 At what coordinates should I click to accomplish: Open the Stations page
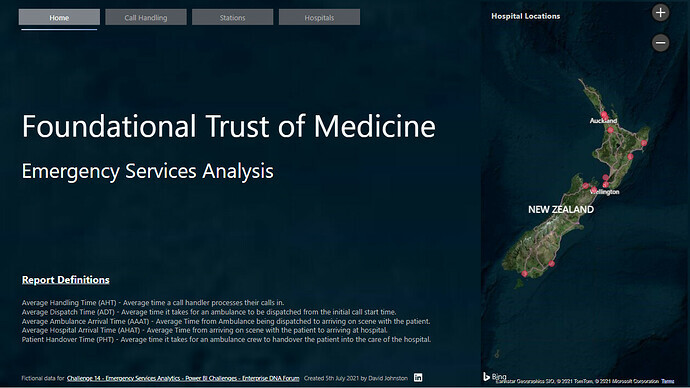tap(232, 17)
